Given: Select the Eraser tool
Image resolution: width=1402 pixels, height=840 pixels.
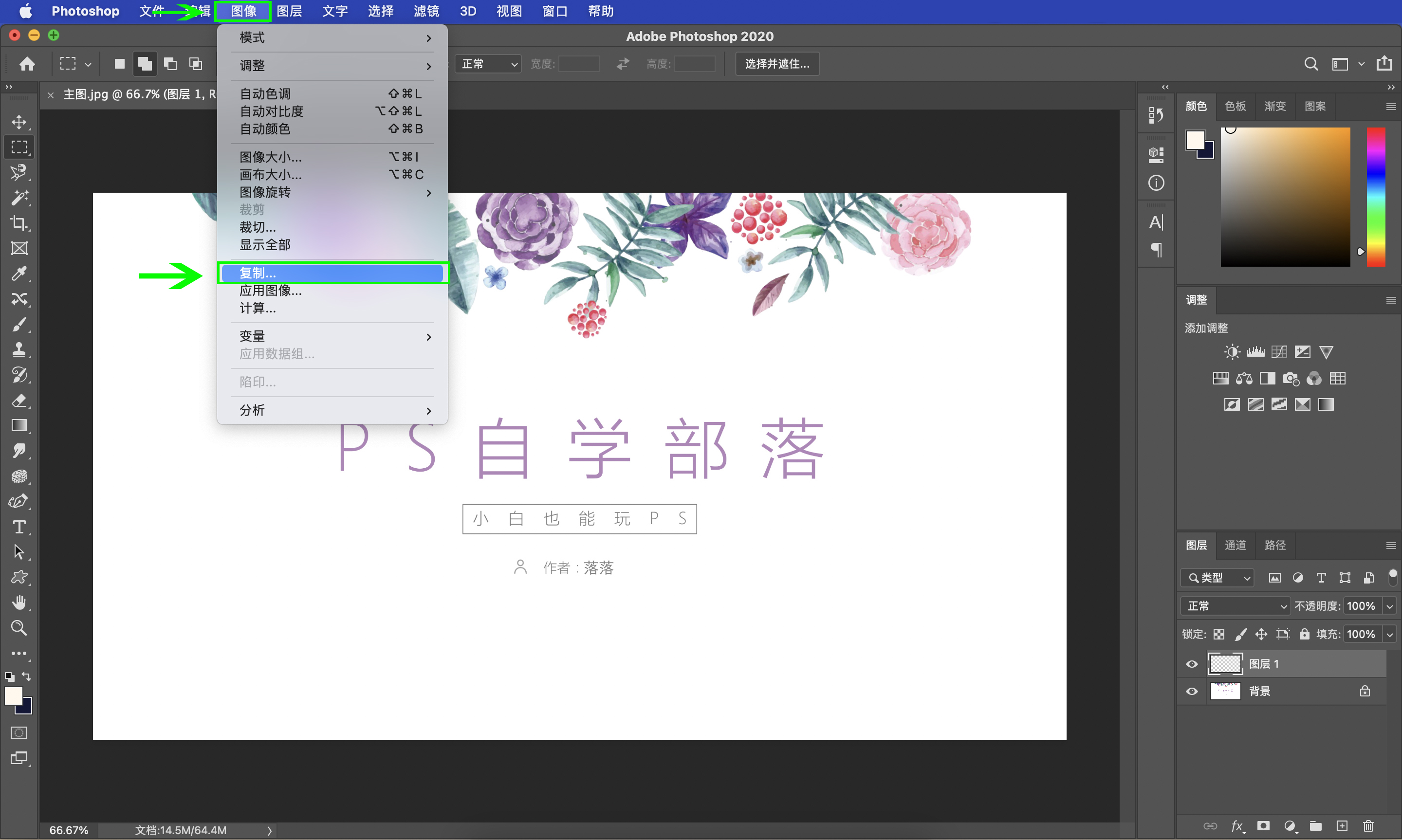Looking at the screenshot, I should coord(19,401).
